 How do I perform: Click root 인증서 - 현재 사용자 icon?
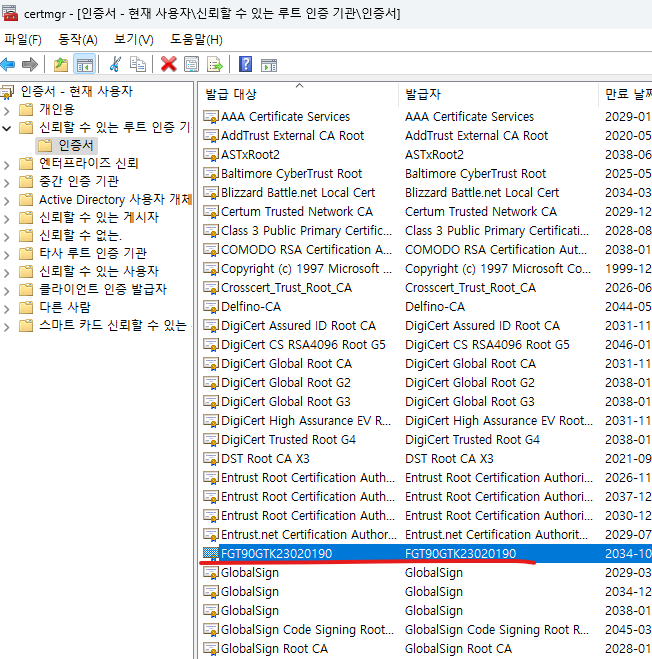[7, 92]
